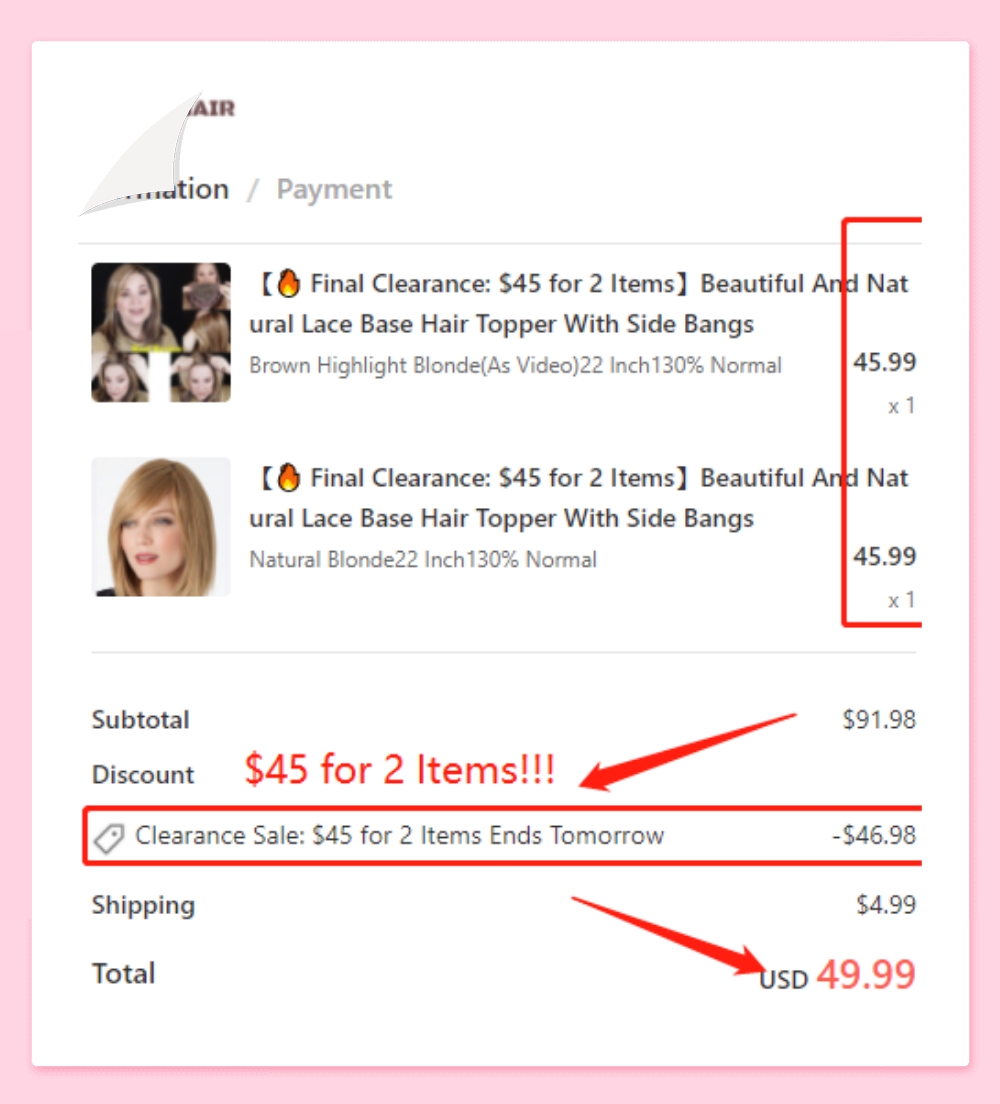Click the discount tag icon
Image resolution: width=1000 pixels, height=1104 pixels.
click(x=110, y=837)
